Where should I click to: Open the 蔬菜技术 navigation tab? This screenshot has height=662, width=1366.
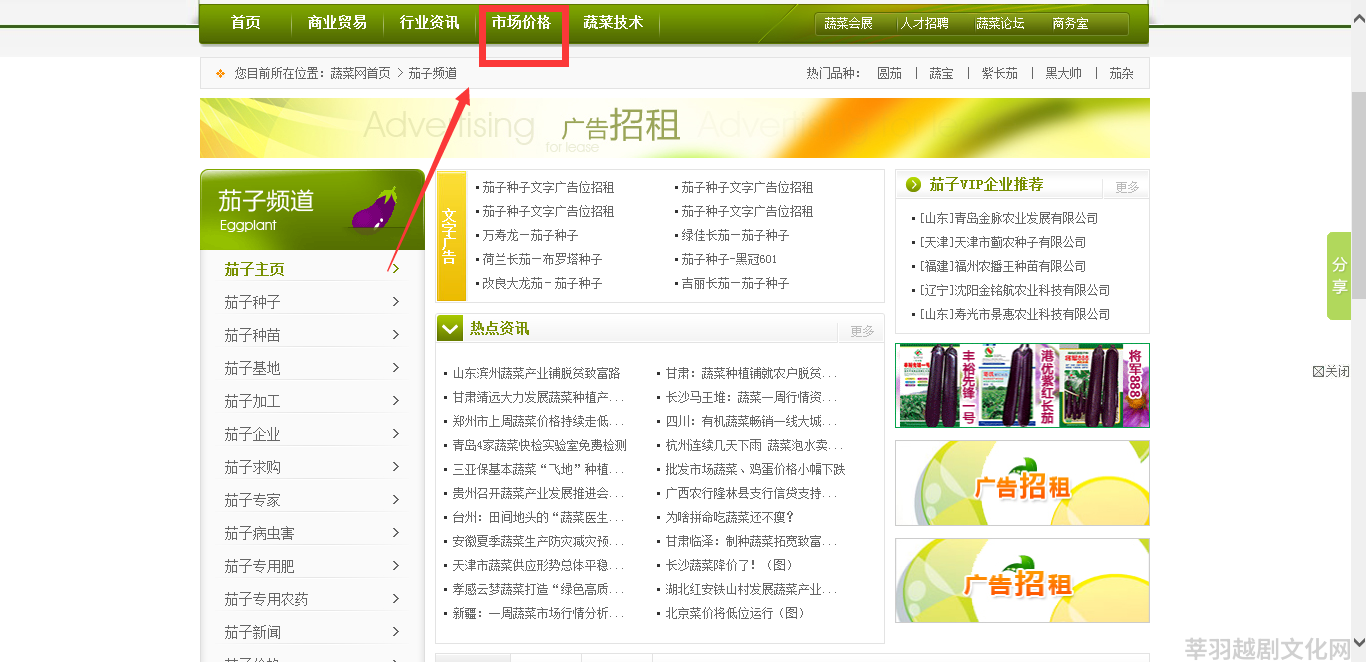click(x=614, y=23)
